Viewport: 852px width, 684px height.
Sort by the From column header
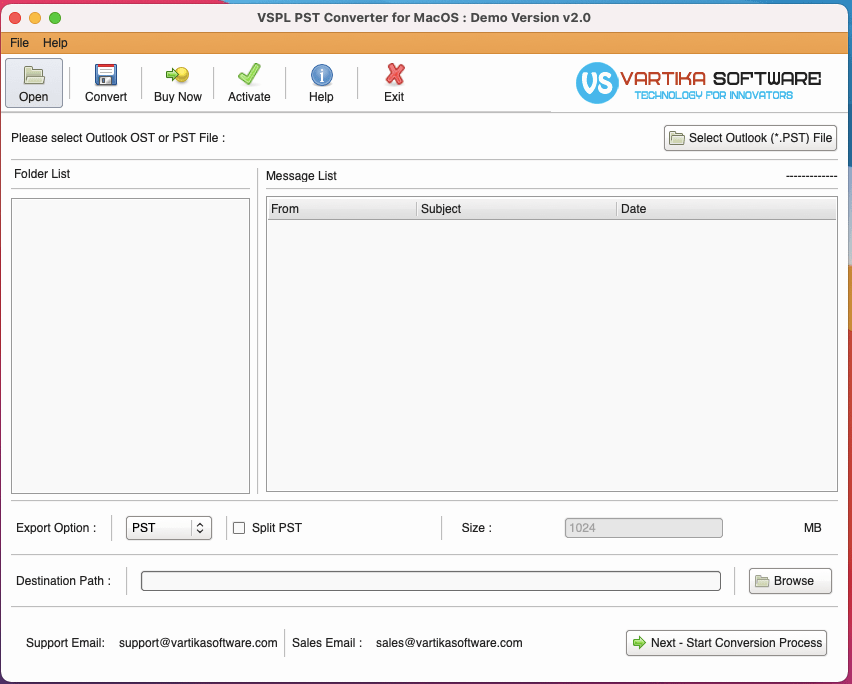tap(342, 209)
